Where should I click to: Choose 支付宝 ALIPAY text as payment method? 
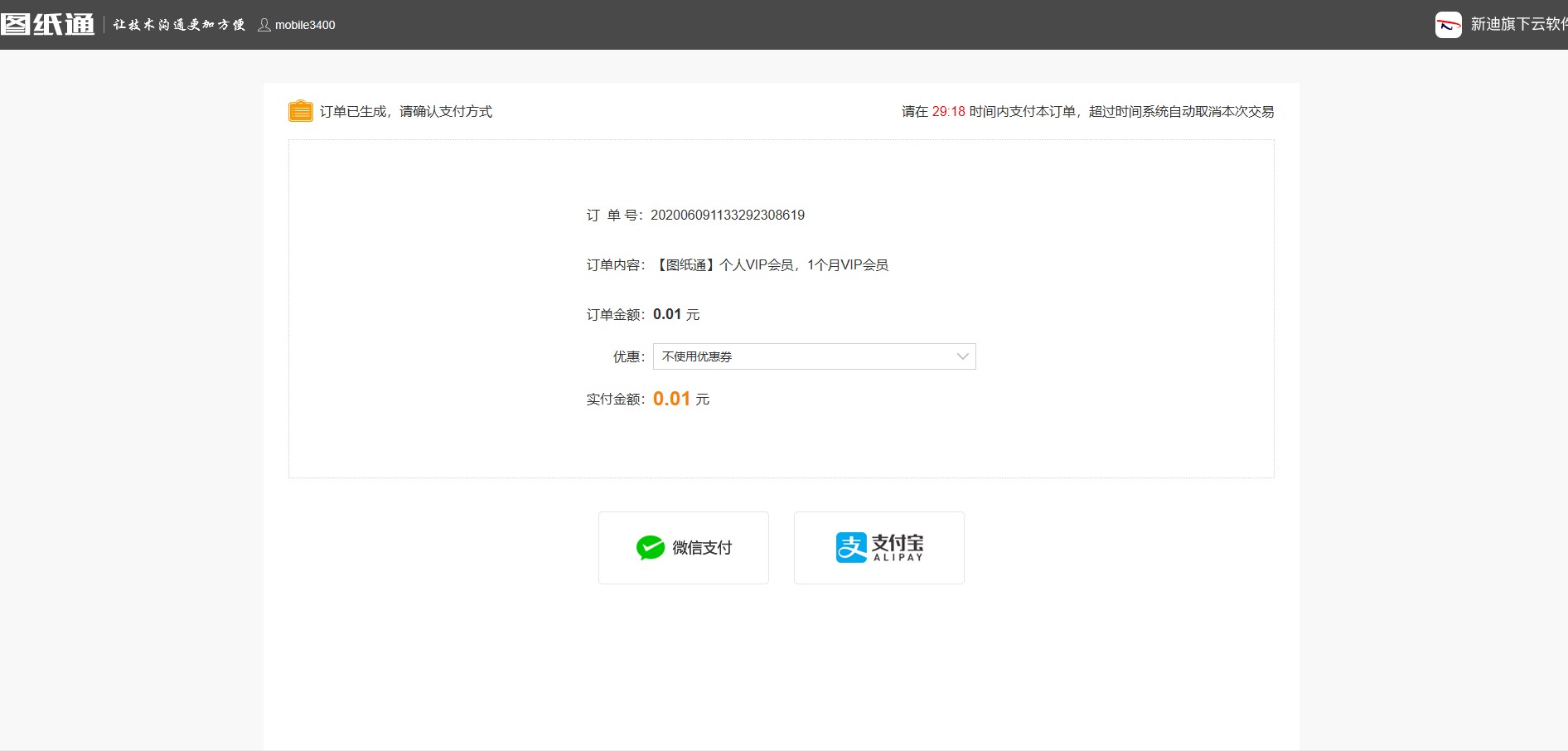tap(898, 547)
